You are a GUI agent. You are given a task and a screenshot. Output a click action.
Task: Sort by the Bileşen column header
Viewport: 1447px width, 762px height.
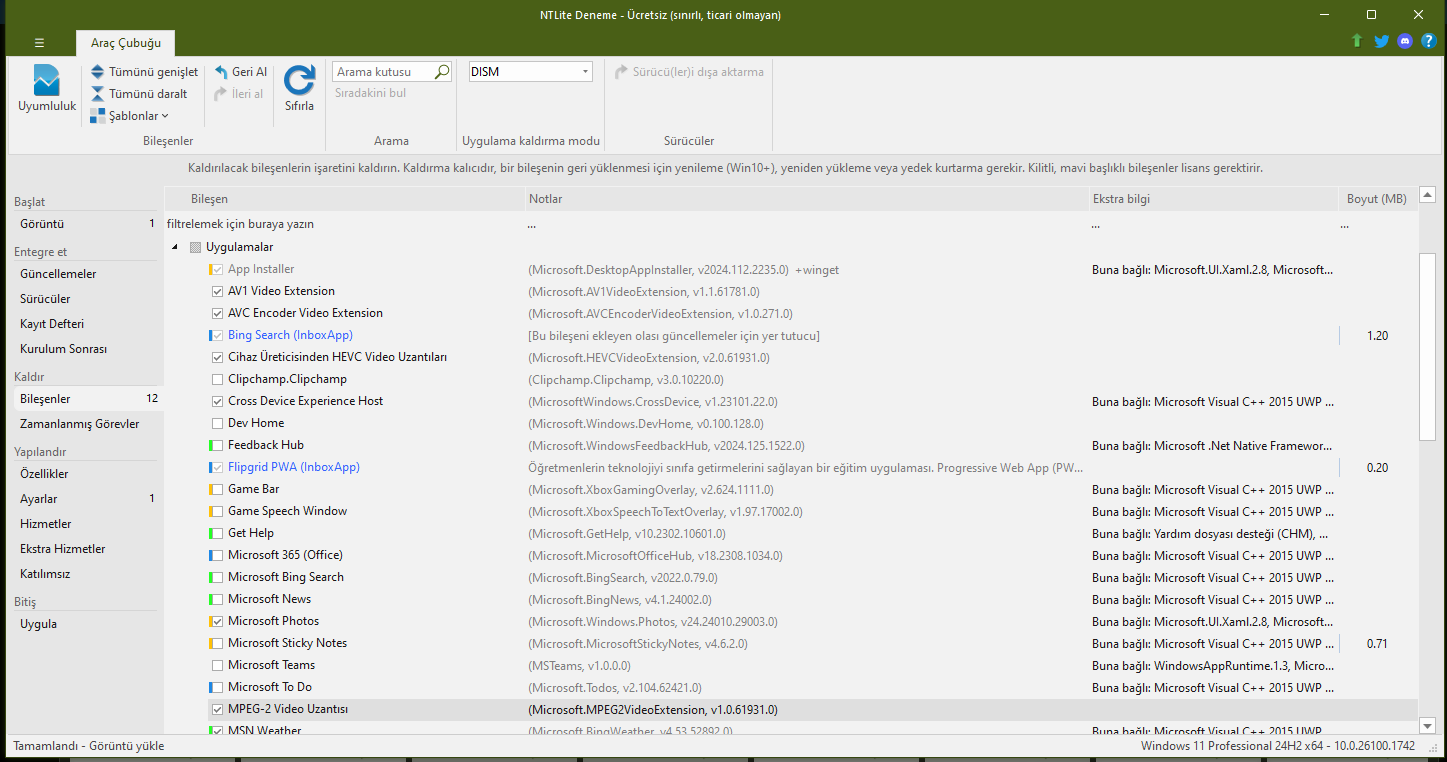pyautogui.click(x=344, y=199)
